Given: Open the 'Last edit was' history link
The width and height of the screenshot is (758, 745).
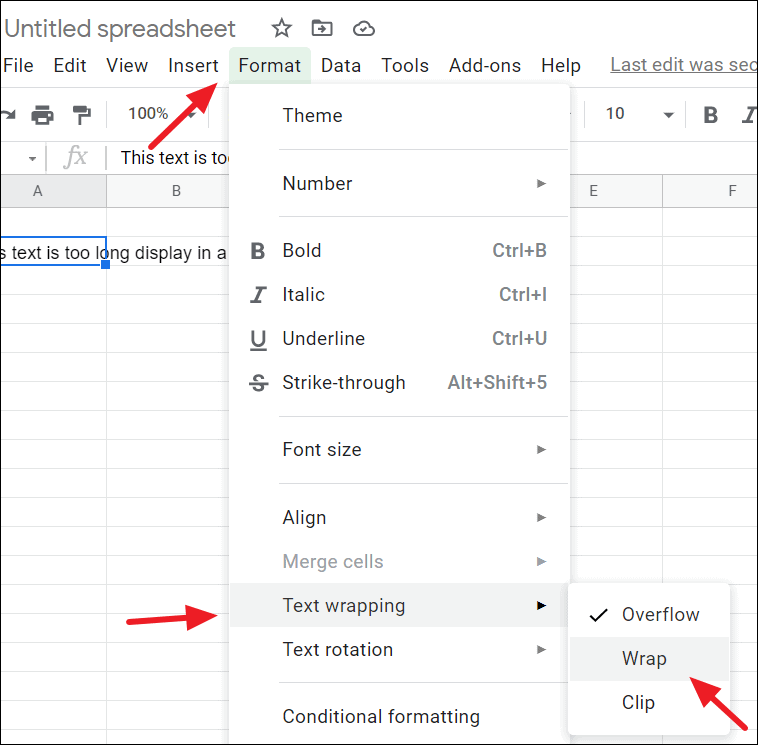Looking at the screenshot, I should [684, 65].
